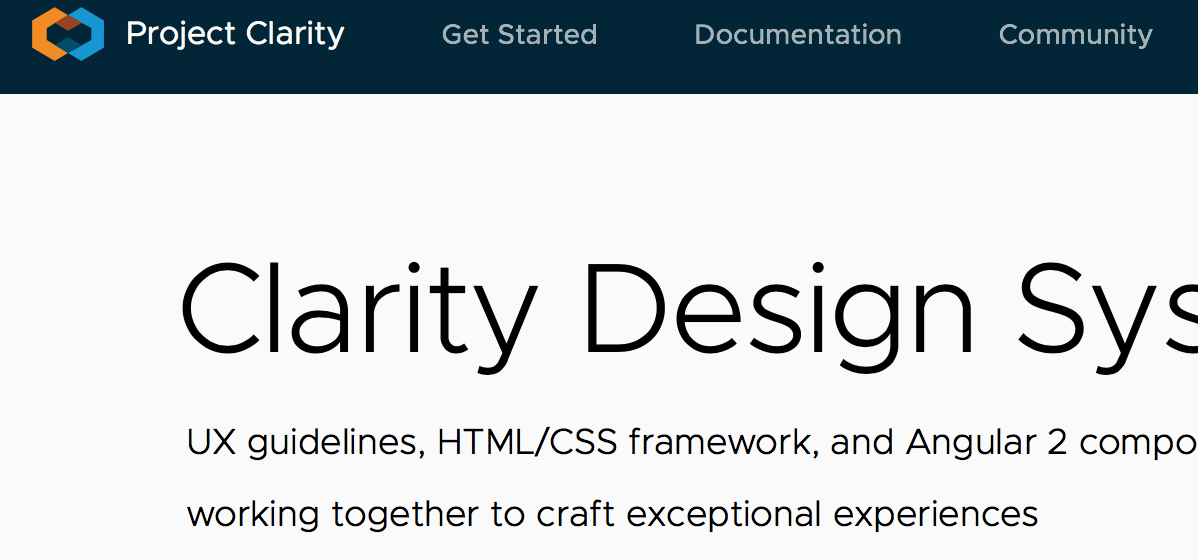1198x560 pixels.
Task: Click header space between Documentation and Community
Action: (x=950, y=35)
